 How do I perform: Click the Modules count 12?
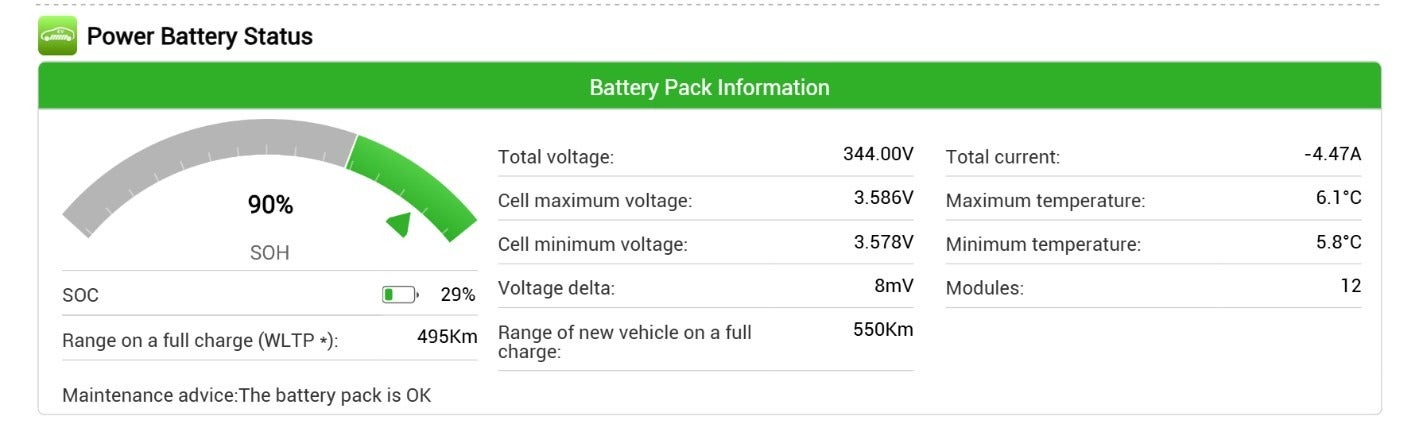1350,286
